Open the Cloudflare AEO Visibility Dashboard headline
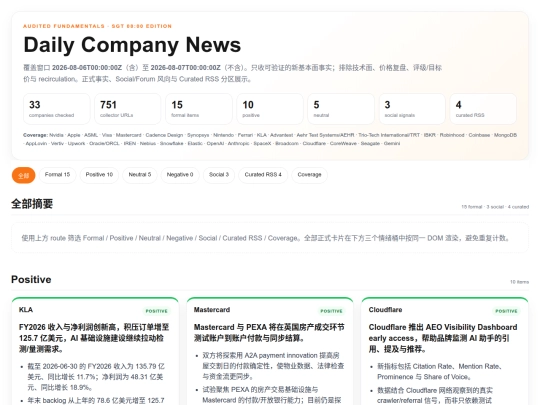540x405 pixels. [x=443, y=338]
